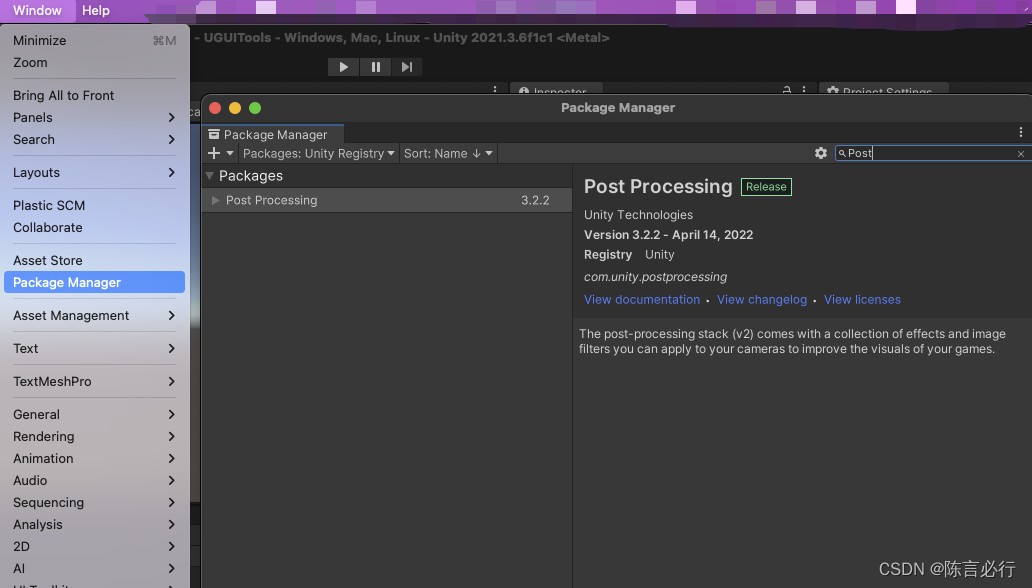Expand Post Processing package versions
Image resolution: width=1032 pixels, height=588 pixels.
pyautogui.click(x=215, y=200)
